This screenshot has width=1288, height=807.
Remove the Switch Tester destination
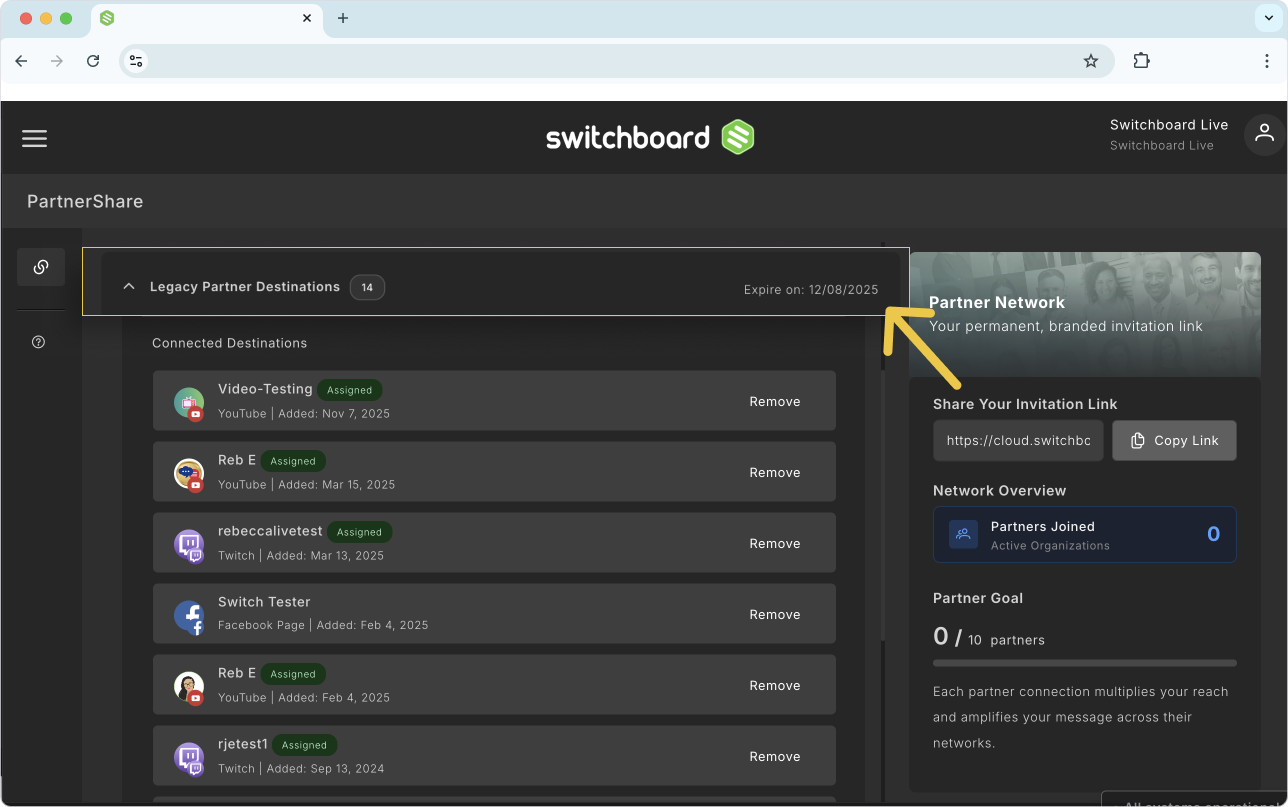point(775,615)
